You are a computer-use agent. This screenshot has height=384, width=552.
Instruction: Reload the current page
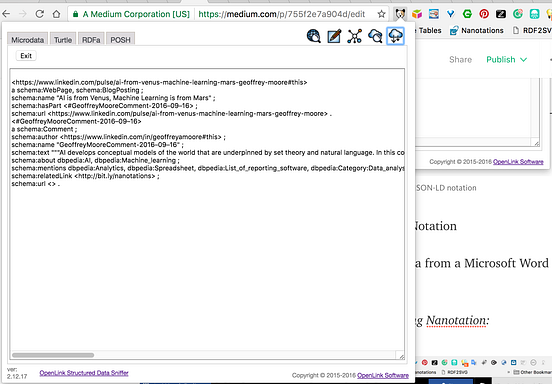[x=39, y=14]
